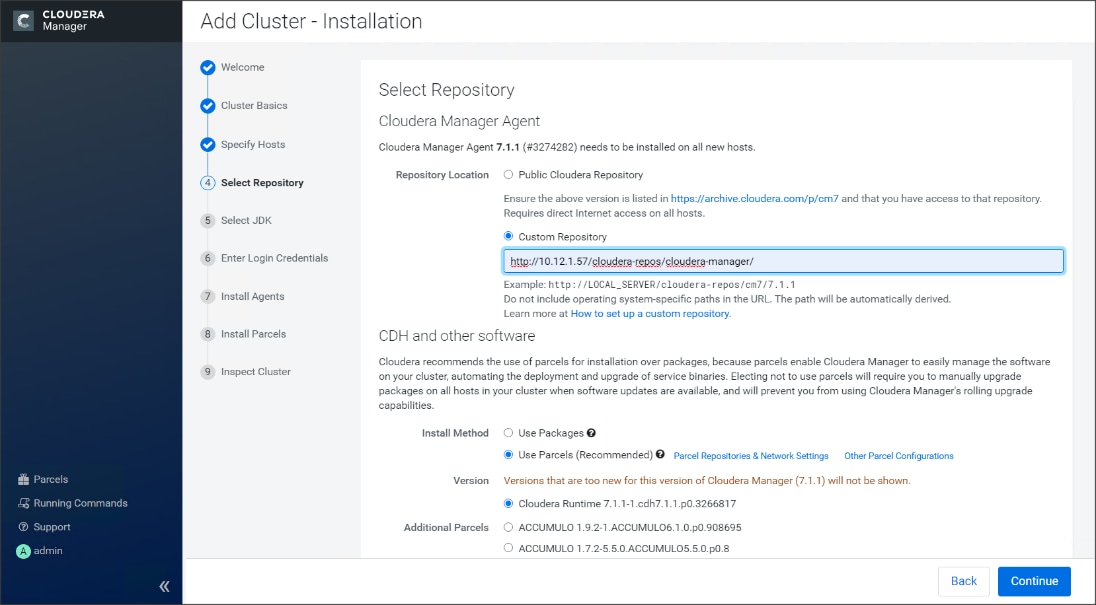
Task: Click into the custom repository URL field
Action: coord(783,261)
